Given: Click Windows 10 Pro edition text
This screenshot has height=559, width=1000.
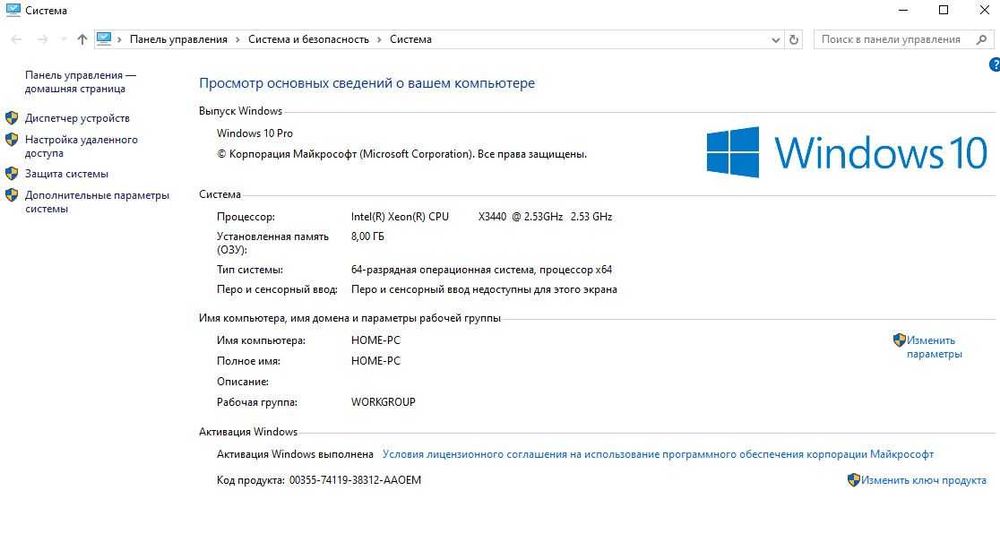Looking at the screenshot, I should click(x=254, y=133).
